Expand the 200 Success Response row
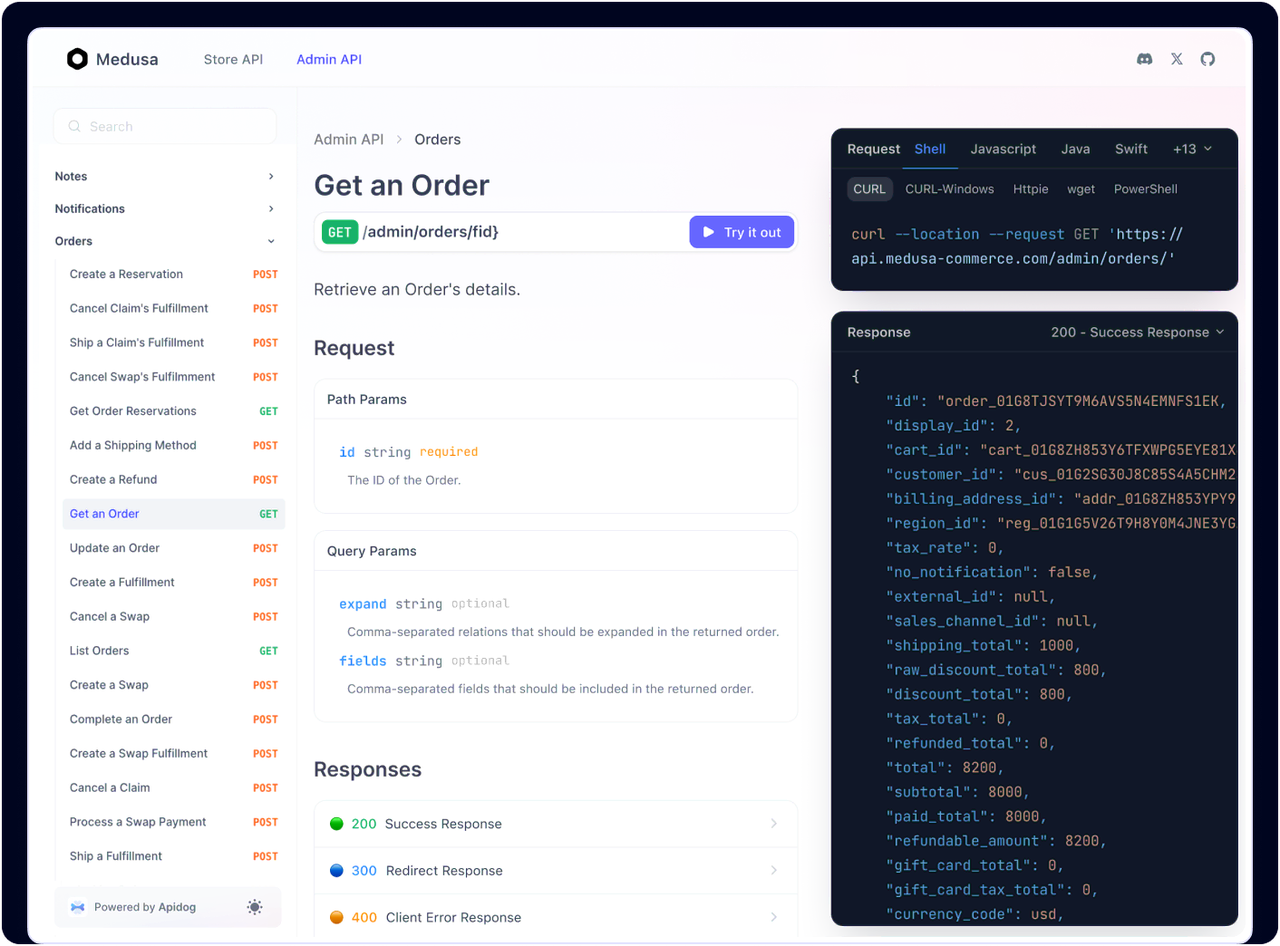Viewport: 1280px width, 946px height. click(556, 824)
